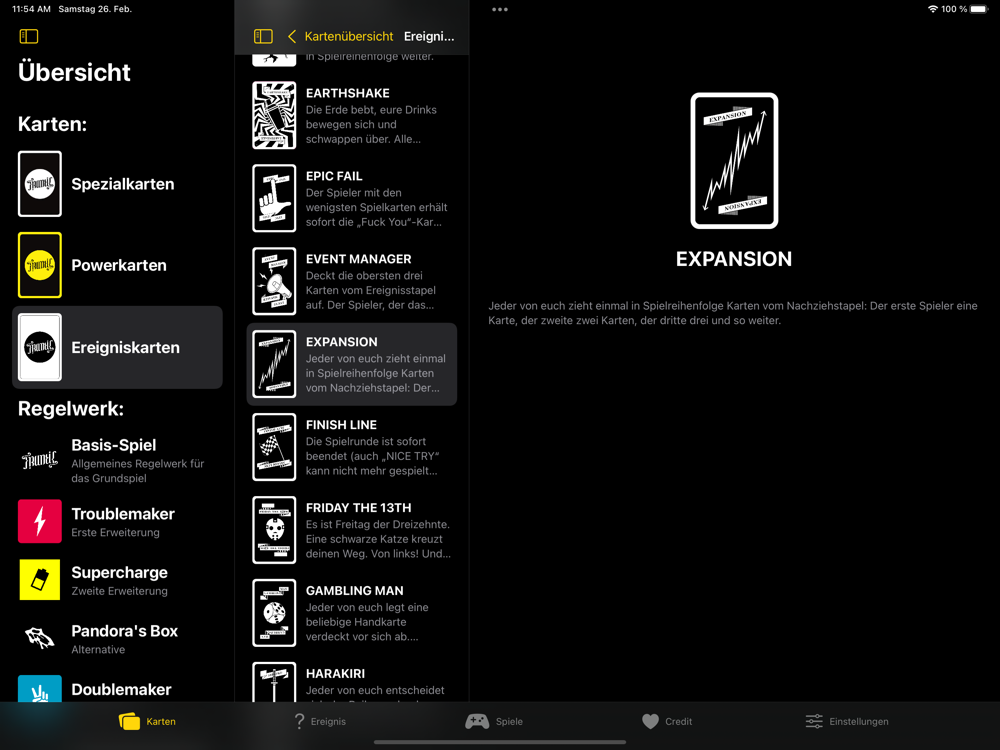Viewport: 1000px width, 750px height.
Task: Click the yellow Powerkarten card icon
Action: pos(40,265)
